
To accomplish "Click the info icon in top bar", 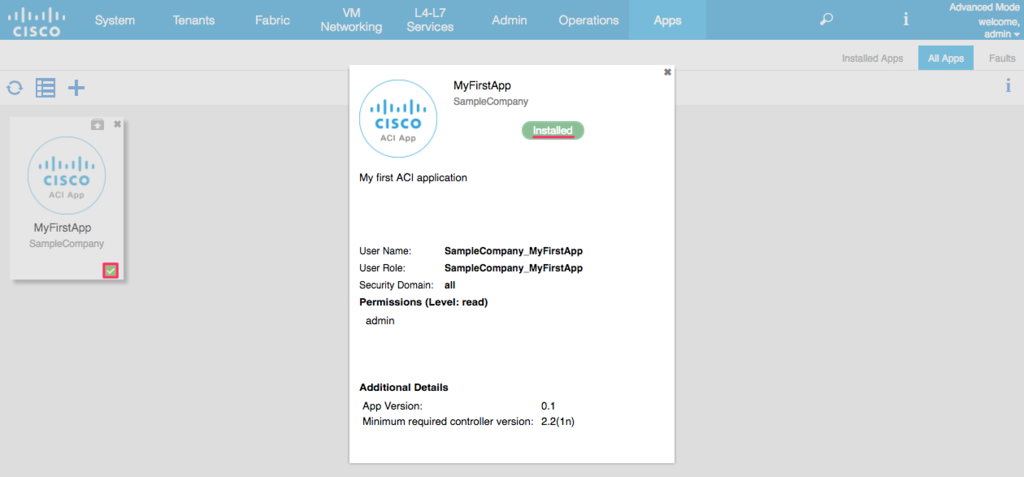I will [x=906, y=20].
